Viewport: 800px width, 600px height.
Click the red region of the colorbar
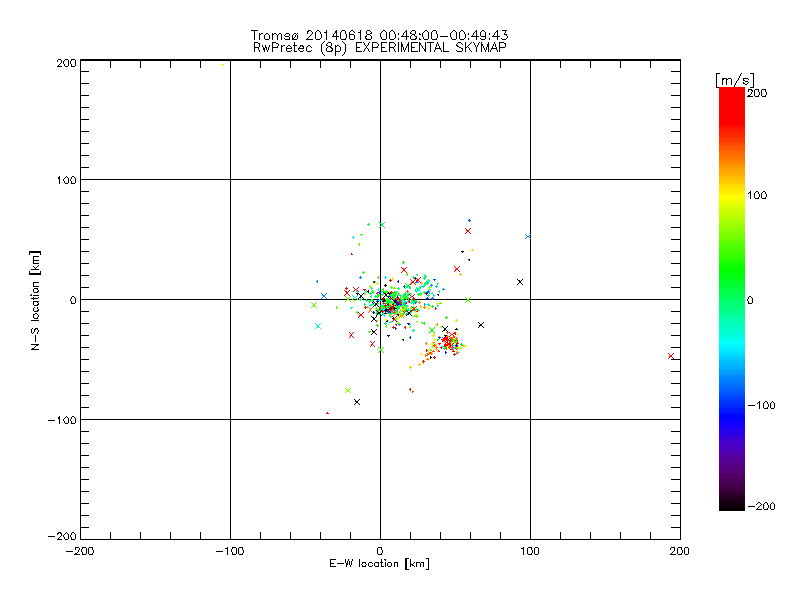(732, 110)
